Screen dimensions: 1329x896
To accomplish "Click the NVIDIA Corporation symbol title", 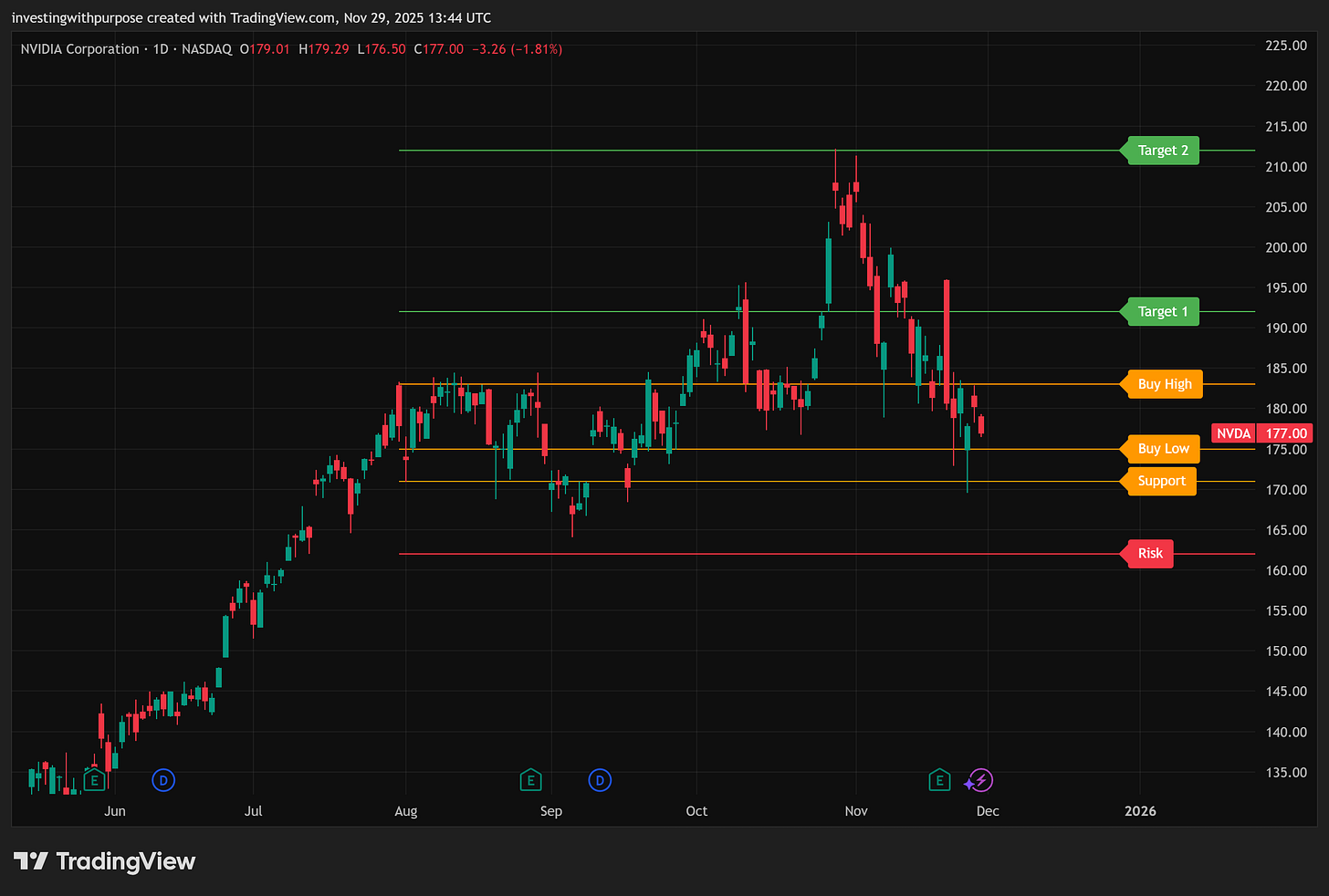I will [80, 49].
